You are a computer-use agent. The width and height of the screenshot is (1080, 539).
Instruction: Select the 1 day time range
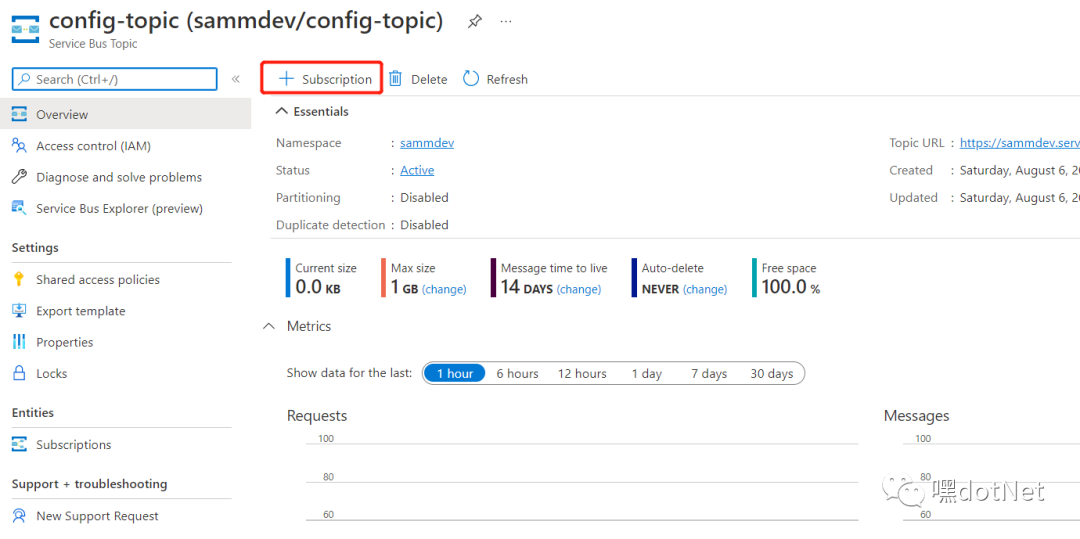tap(647, 374)
